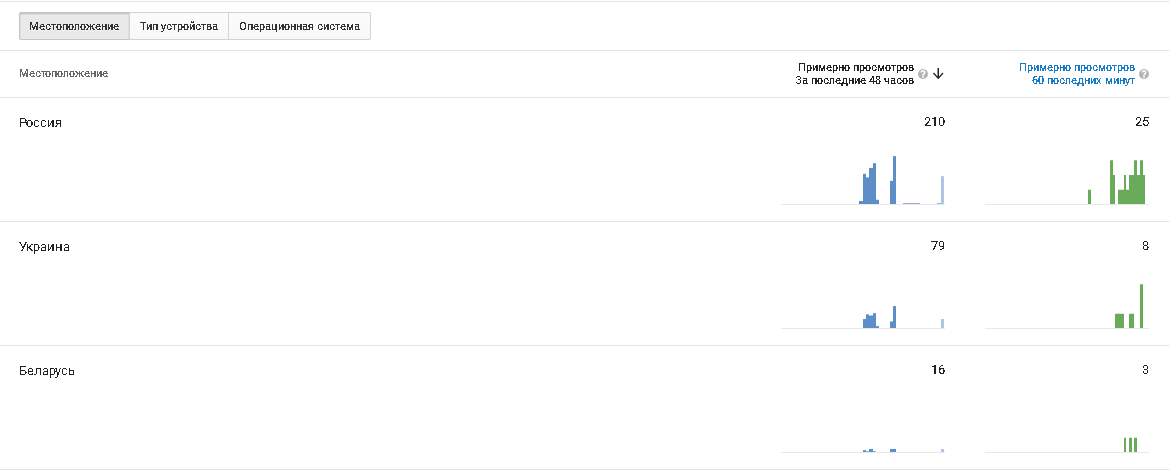Click Россия 48-hour view count 210
Screen dimensions: 1169x470
[934, 122]
